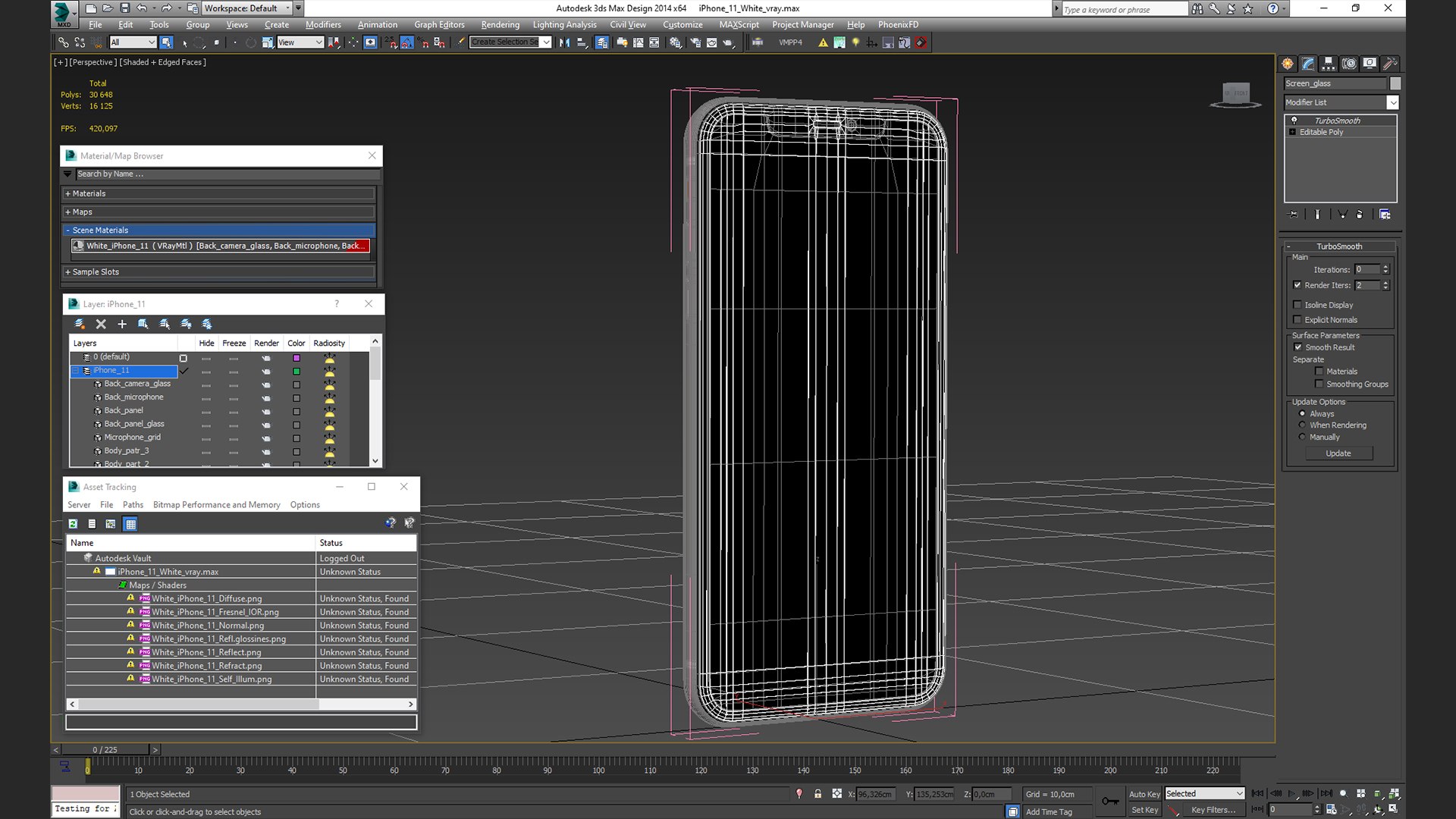
Task: Check Separate by Smoothing Groups checkbox
Action: click(x=1319, y=384)
